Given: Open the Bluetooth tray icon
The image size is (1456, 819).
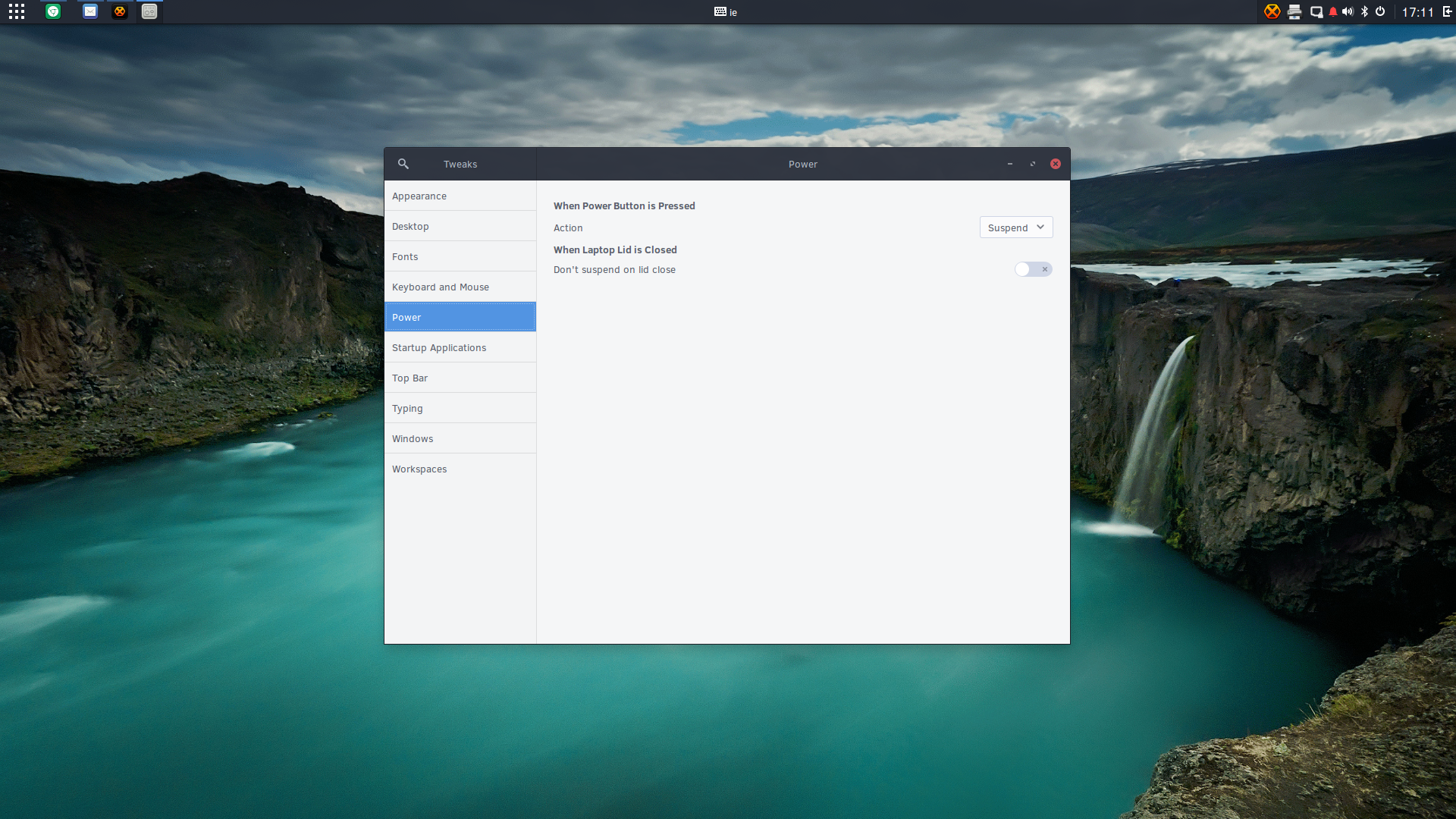Looking at the screenshot, I should [x=1364, y=11].
